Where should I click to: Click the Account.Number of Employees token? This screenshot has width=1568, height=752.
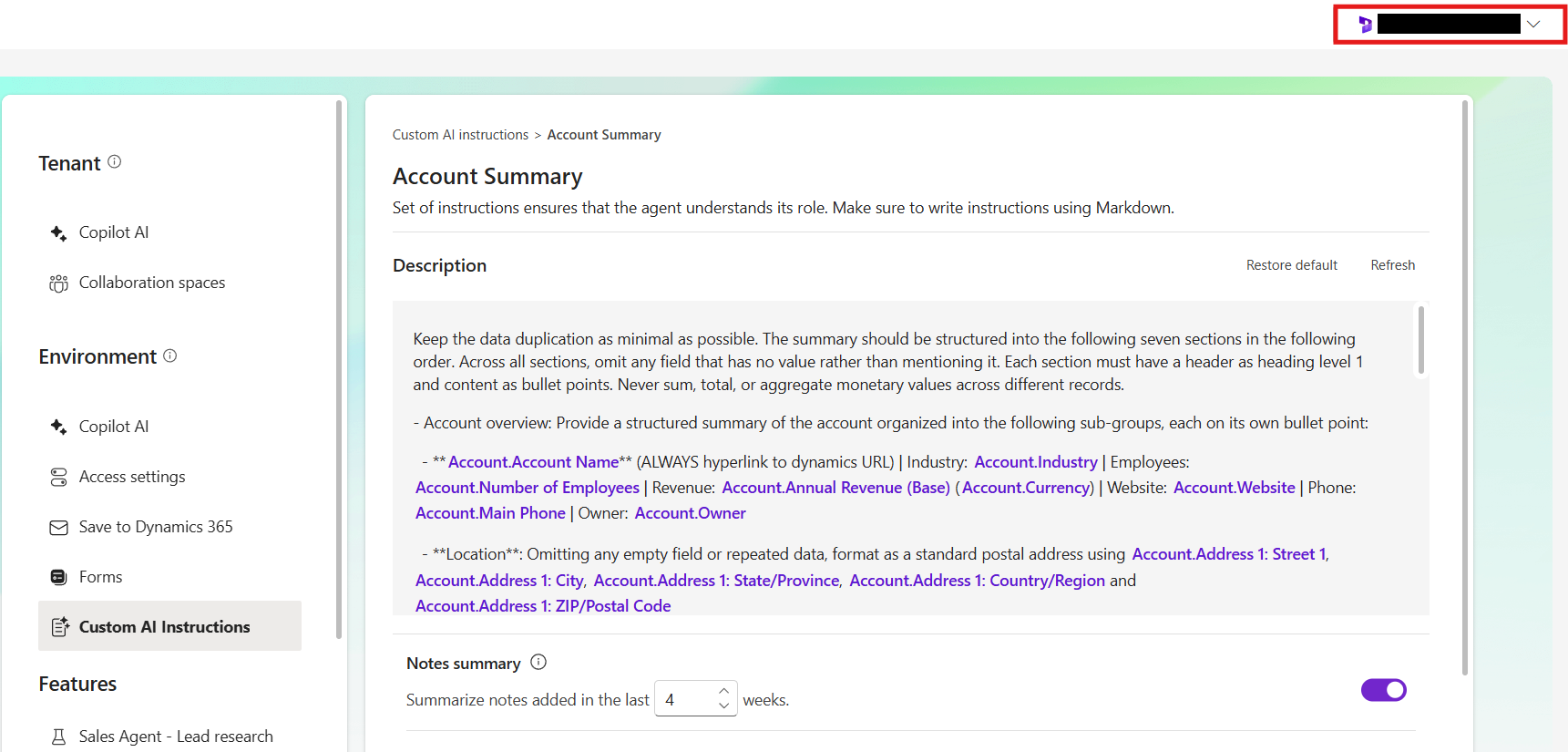[x=528, y=488]
